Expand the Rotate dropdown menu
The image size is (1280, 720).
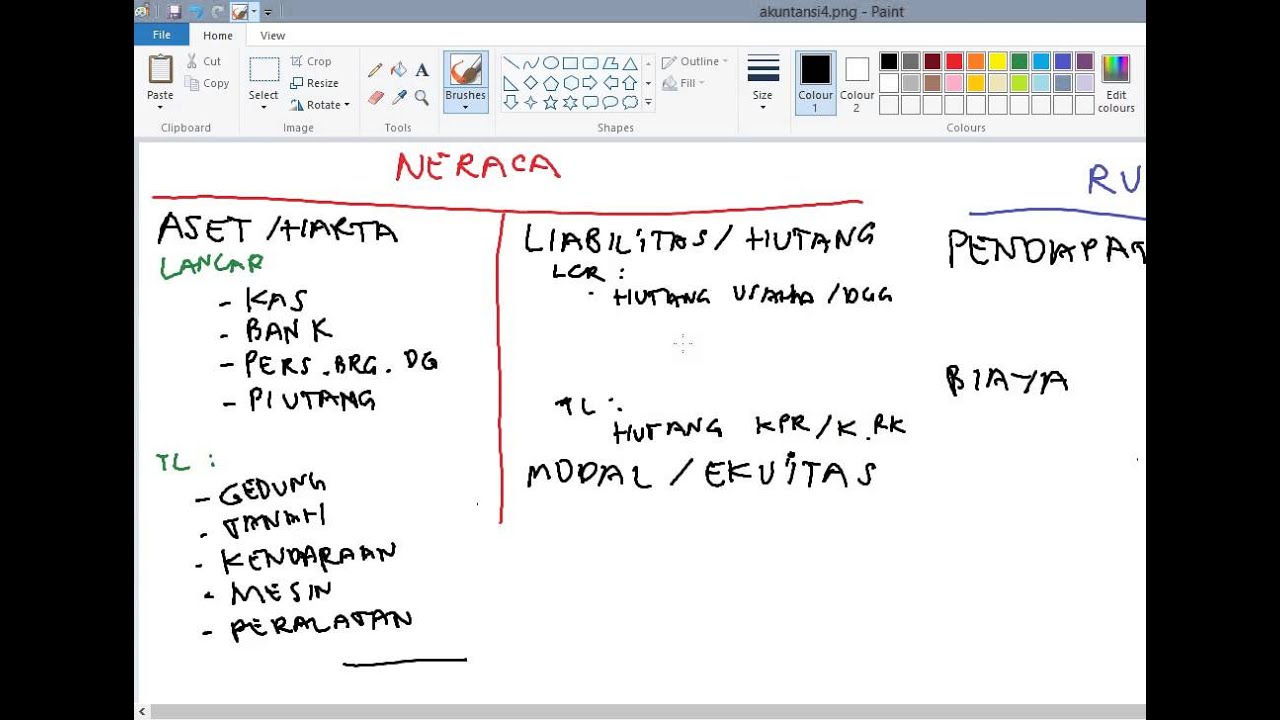346,105
